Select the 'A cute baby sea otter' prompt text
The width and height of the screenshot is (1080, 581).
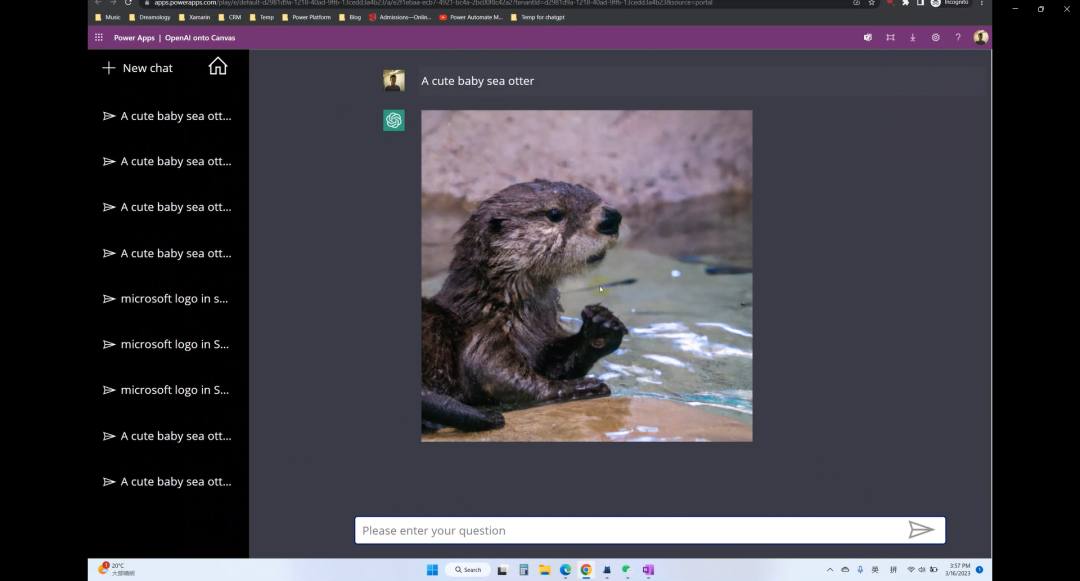coord(477,81)
